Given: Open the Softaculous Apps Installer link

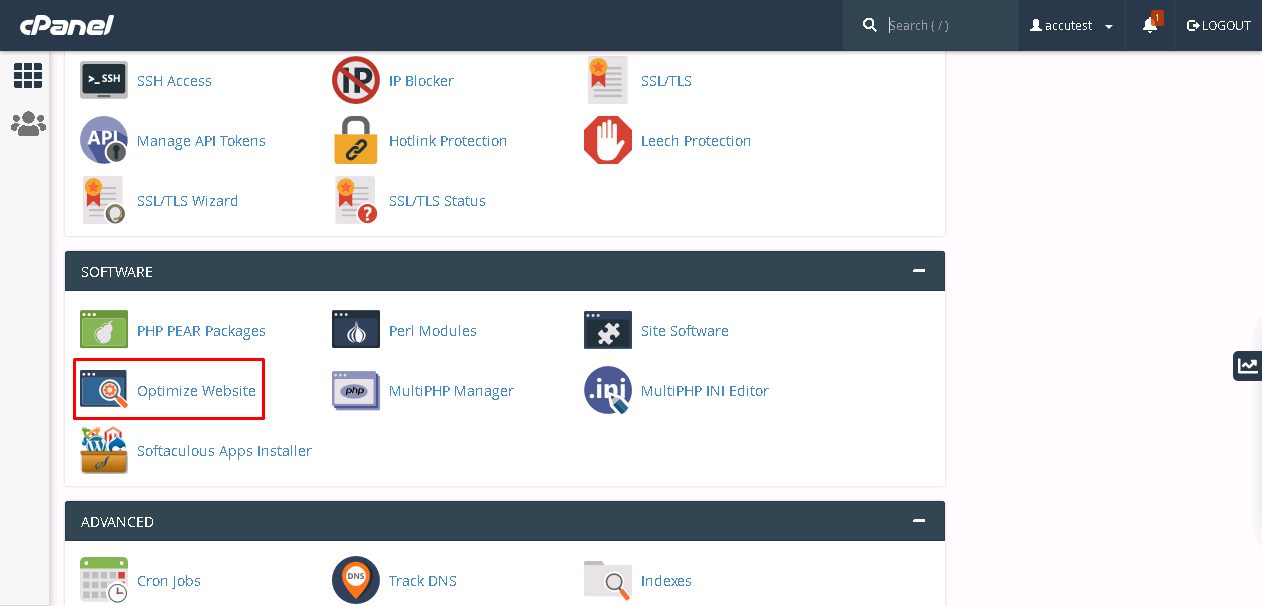Looking at the screenshot, I should (224, 451).
